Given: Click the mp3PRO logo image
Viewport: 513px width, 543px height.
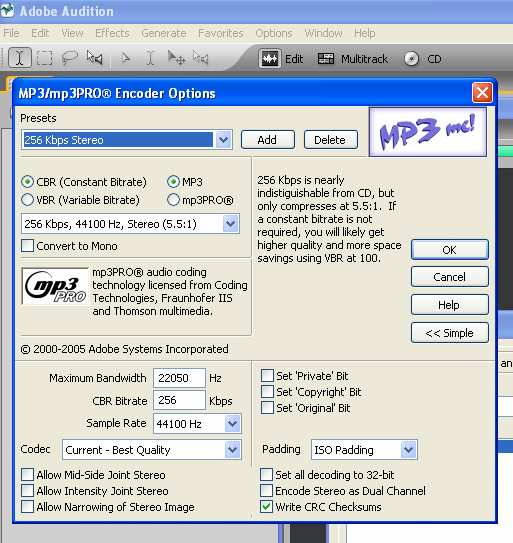Looking at the screenshot, I should 55,286.
